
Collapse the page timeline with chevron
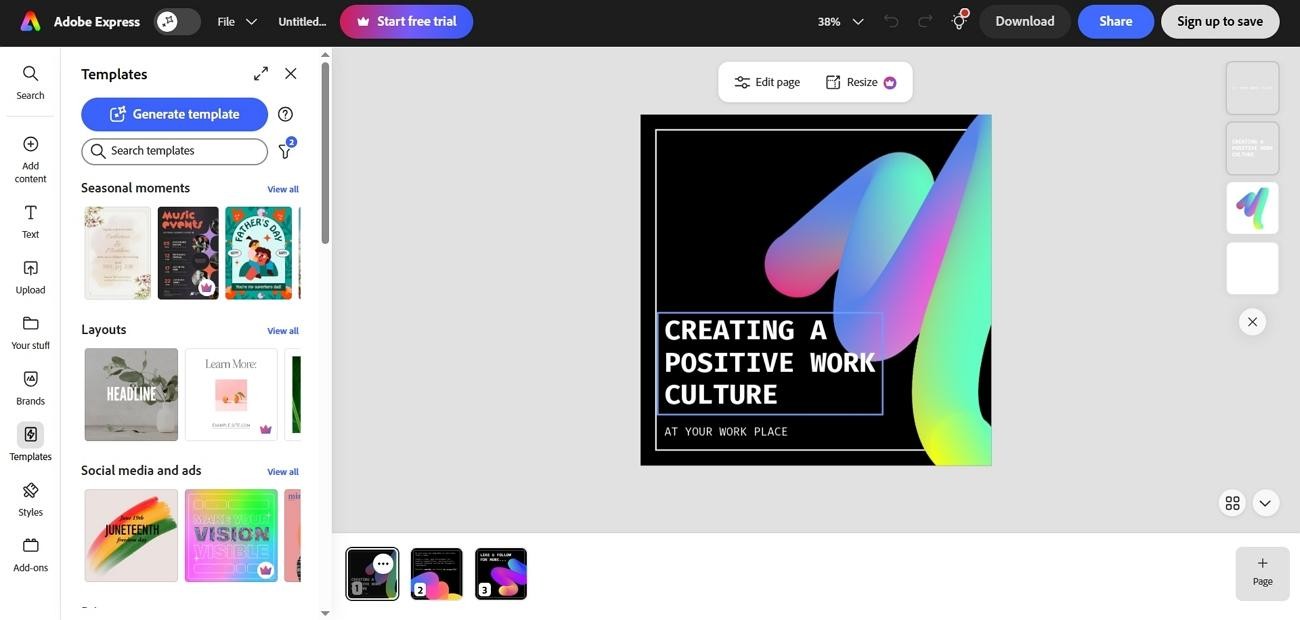click(x=1265, y=503)
